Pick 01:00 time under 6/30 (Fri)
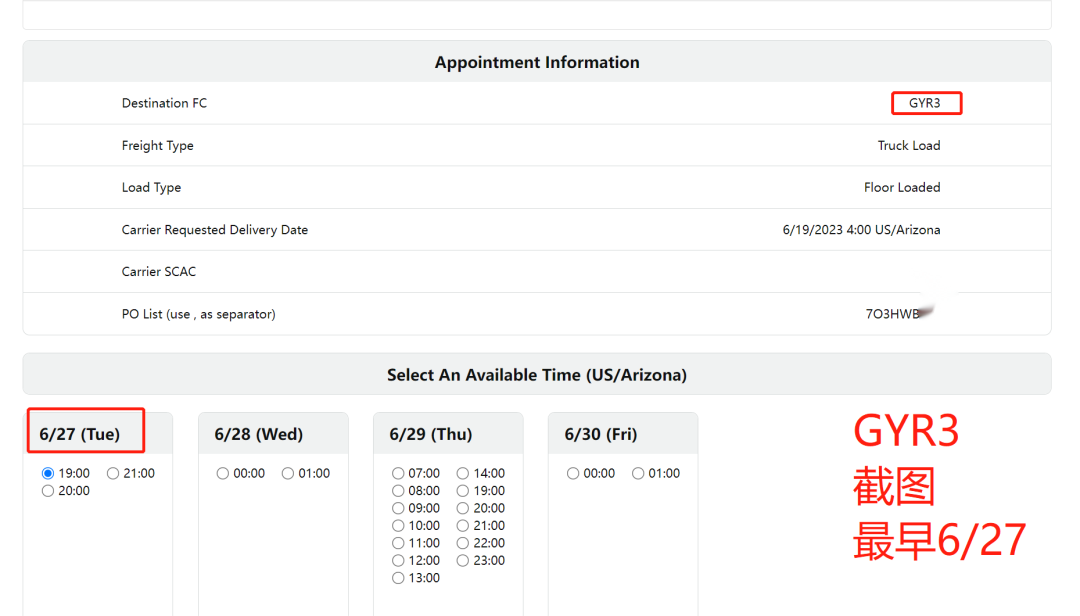 coord(638,473)
